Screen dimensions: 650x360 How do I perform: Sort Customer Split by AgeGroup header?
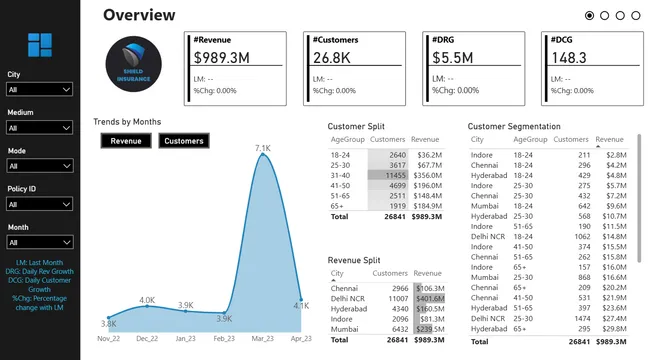pos(347,140)
